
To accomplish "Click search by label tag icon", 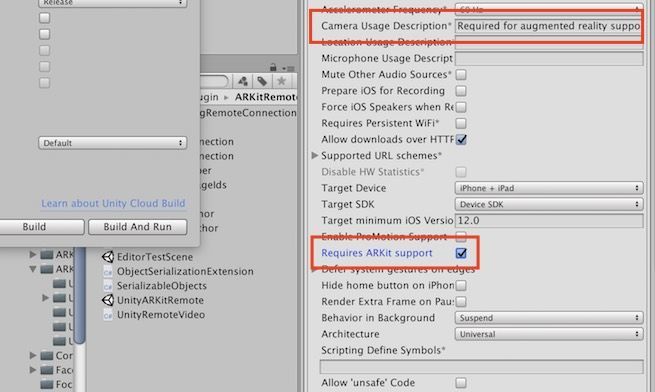I will tap(262, 81).
